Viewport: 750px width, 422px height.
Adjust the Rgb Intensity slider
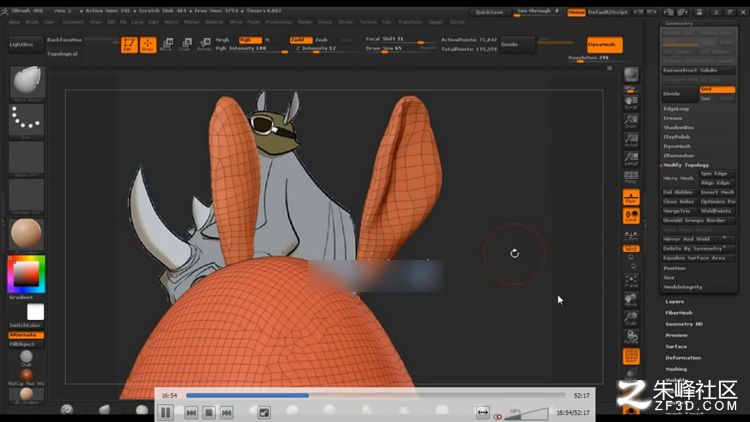click(x=251, y=49)
